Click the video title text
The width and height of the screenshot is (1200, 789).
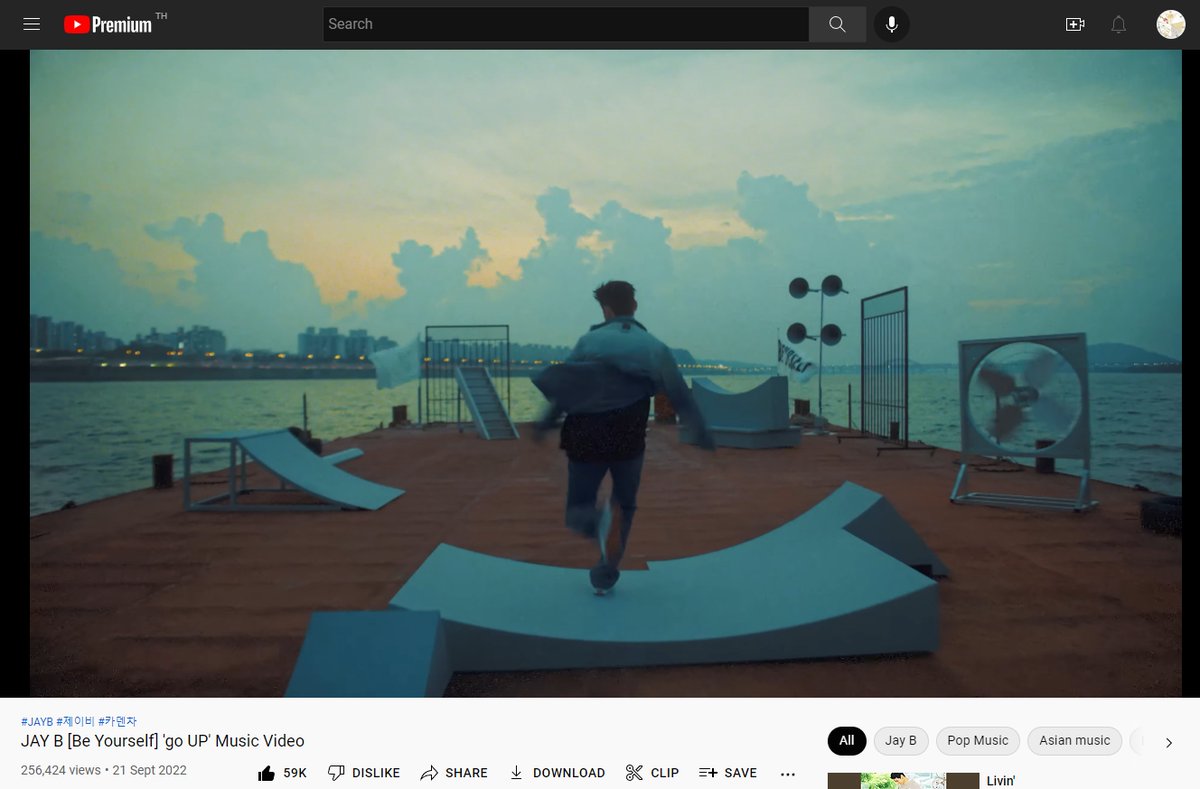(163, 741)
